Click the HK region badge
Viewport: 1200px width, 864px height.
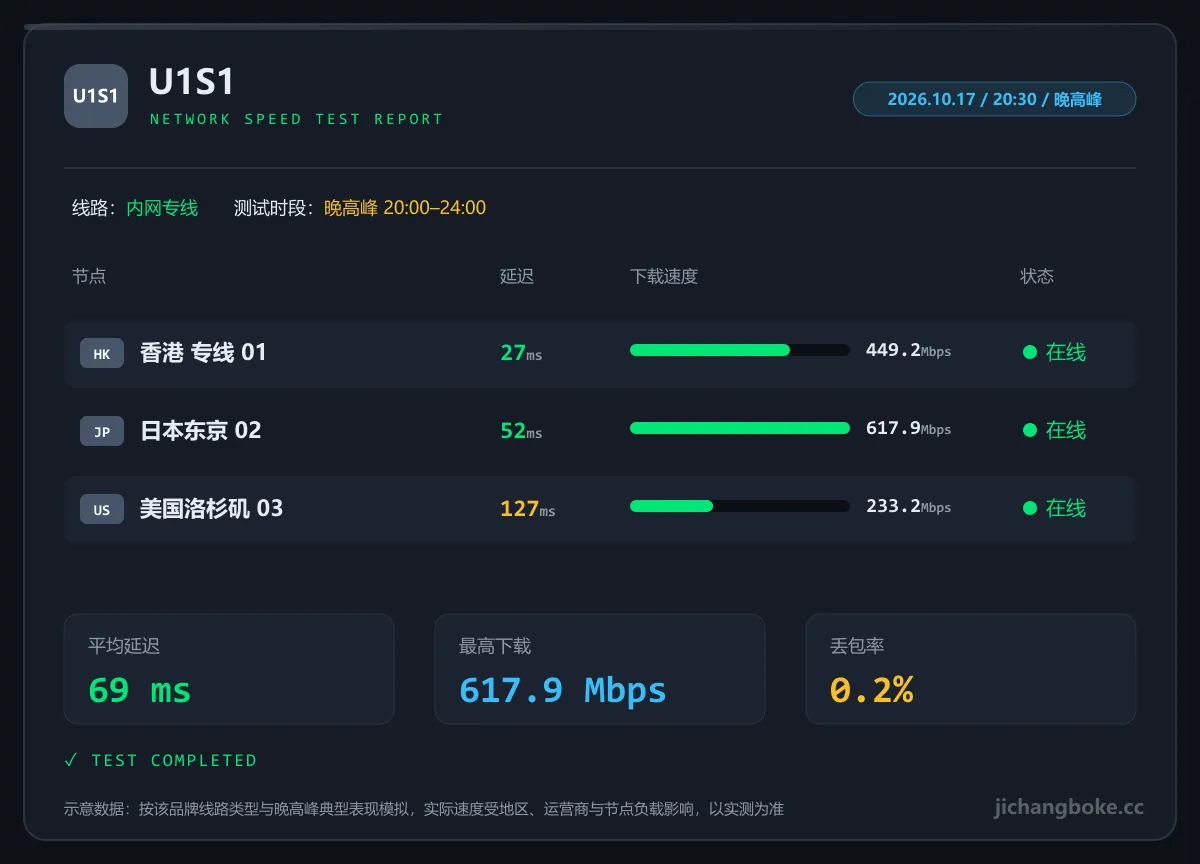click(102, 353)
